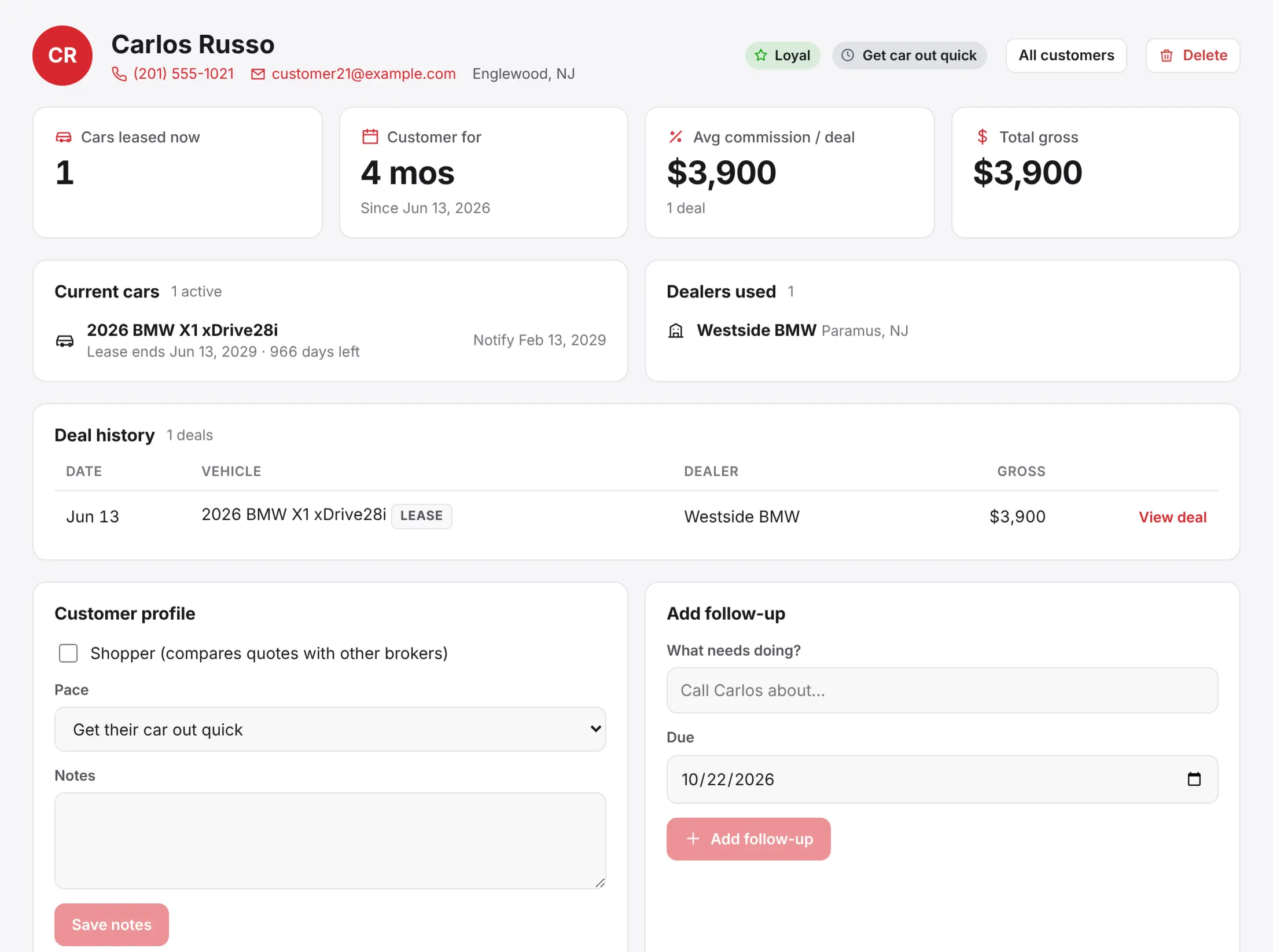Open the Pace dropdown
Screen dimensions: 1273x952
click(330, 729)
